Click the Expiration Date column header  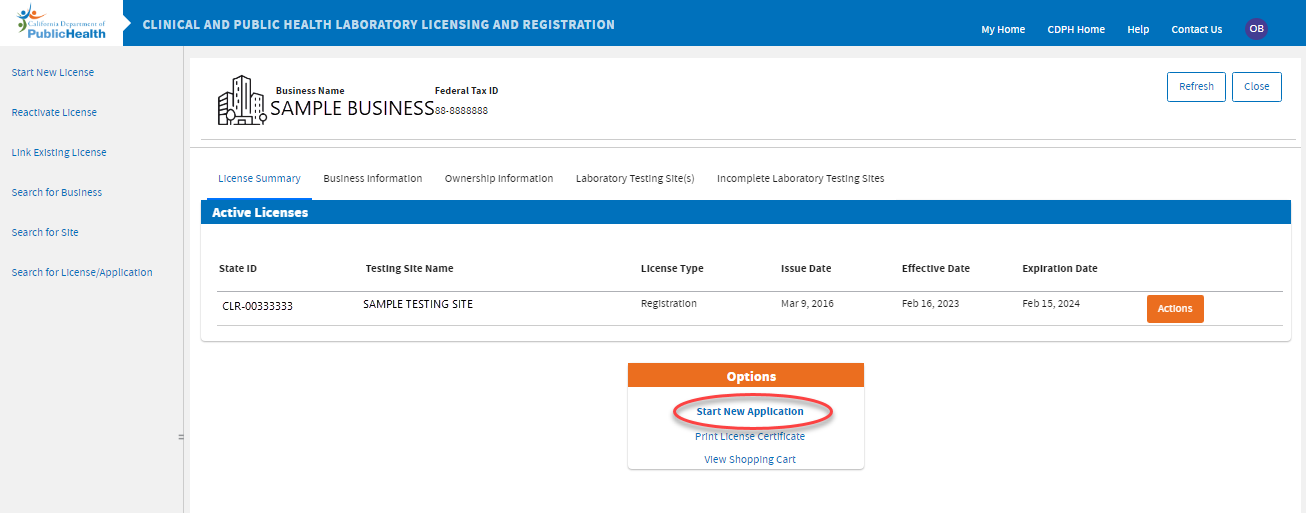pyautogui.click(x=1060, y=268)
